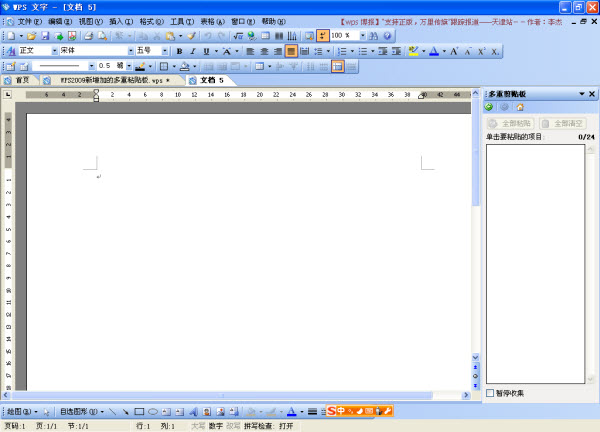
Task: Click the Bold formatting icon
Action: (x=180, y=50)
